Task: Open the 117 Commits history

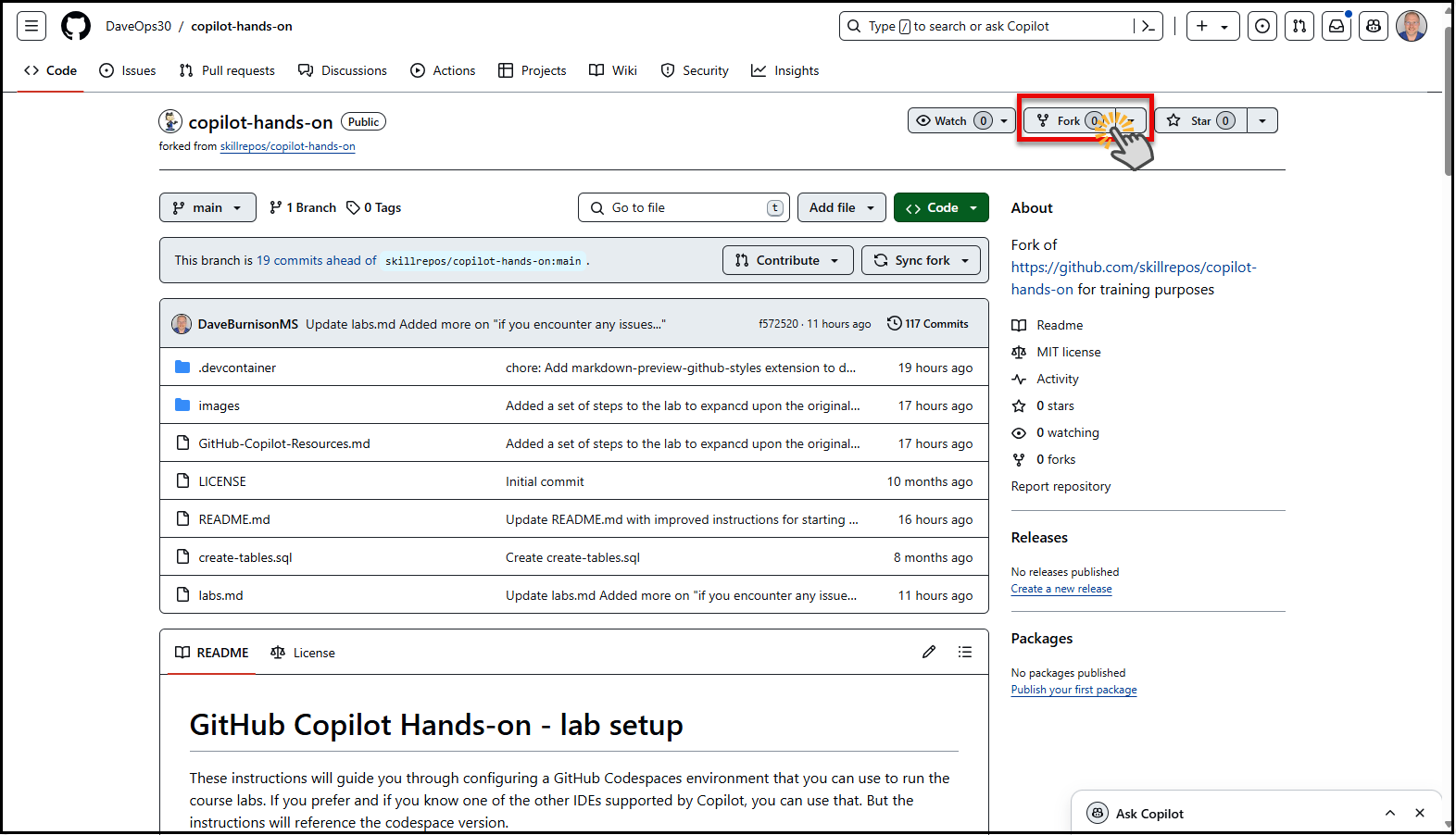Action: pos(928,324)
